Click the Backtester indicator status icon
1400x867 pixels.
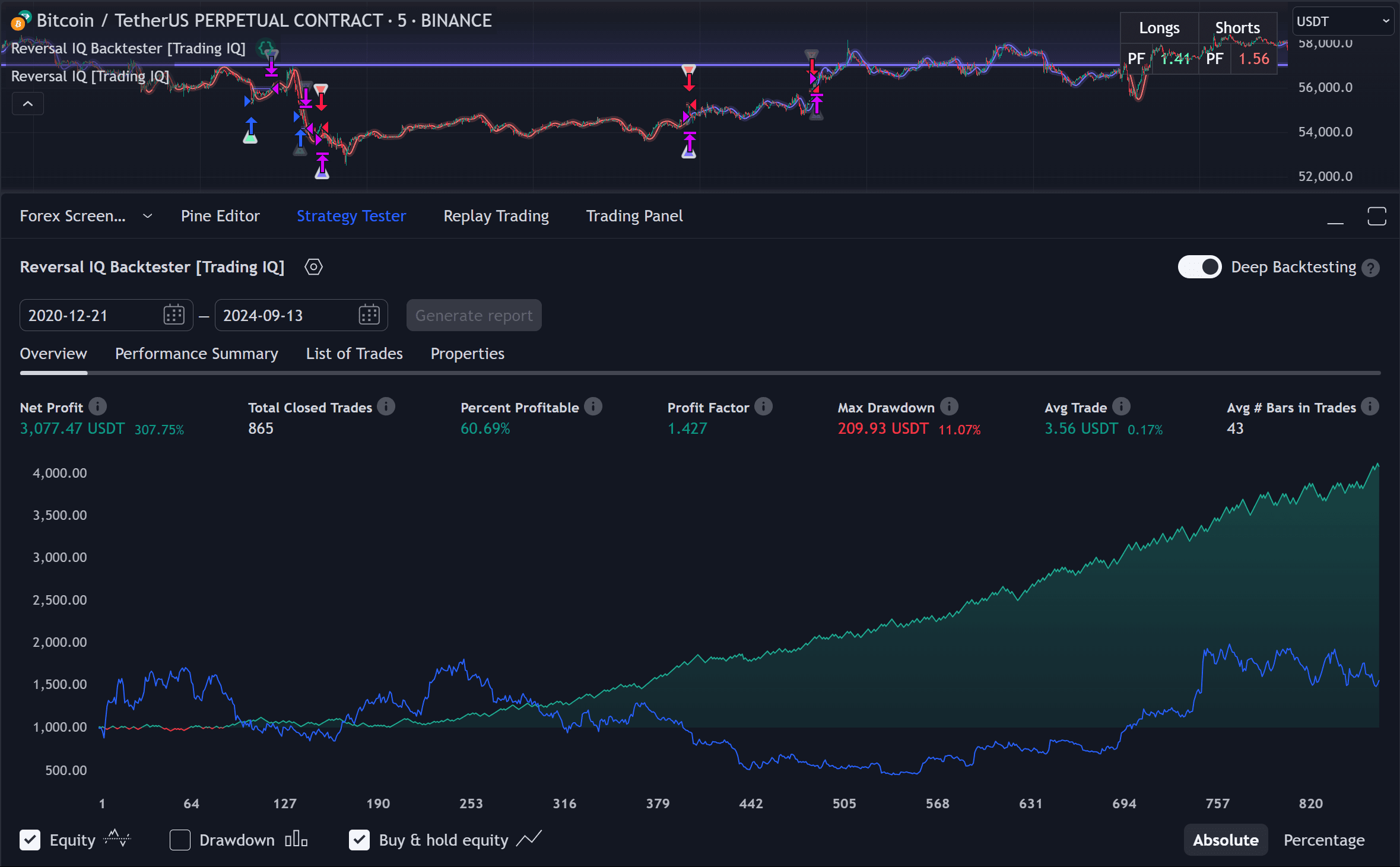point(266,47)
